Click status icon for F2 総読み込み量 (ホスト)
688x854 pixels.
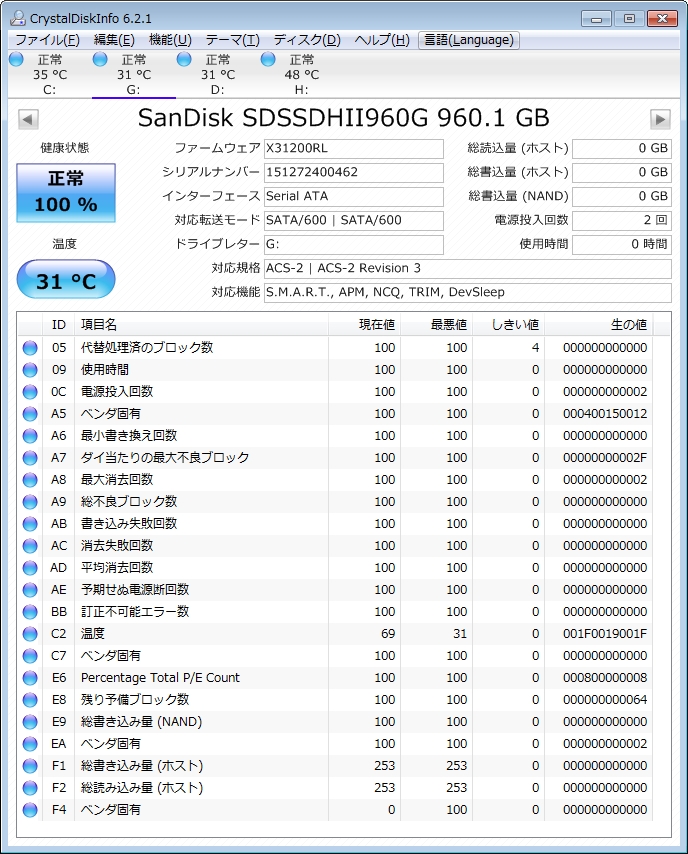coord(30,788)
